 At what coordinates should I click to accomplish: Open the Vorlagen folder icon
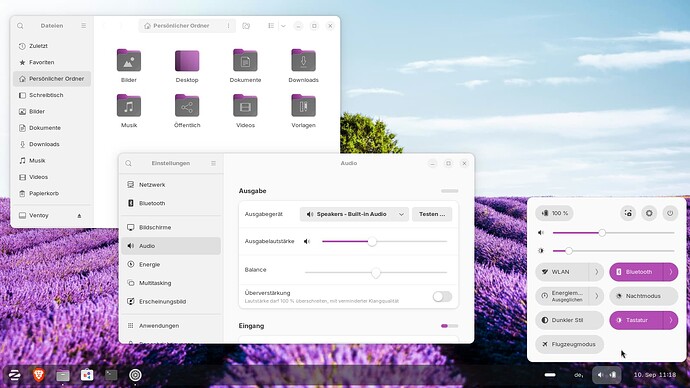(303, 106)
